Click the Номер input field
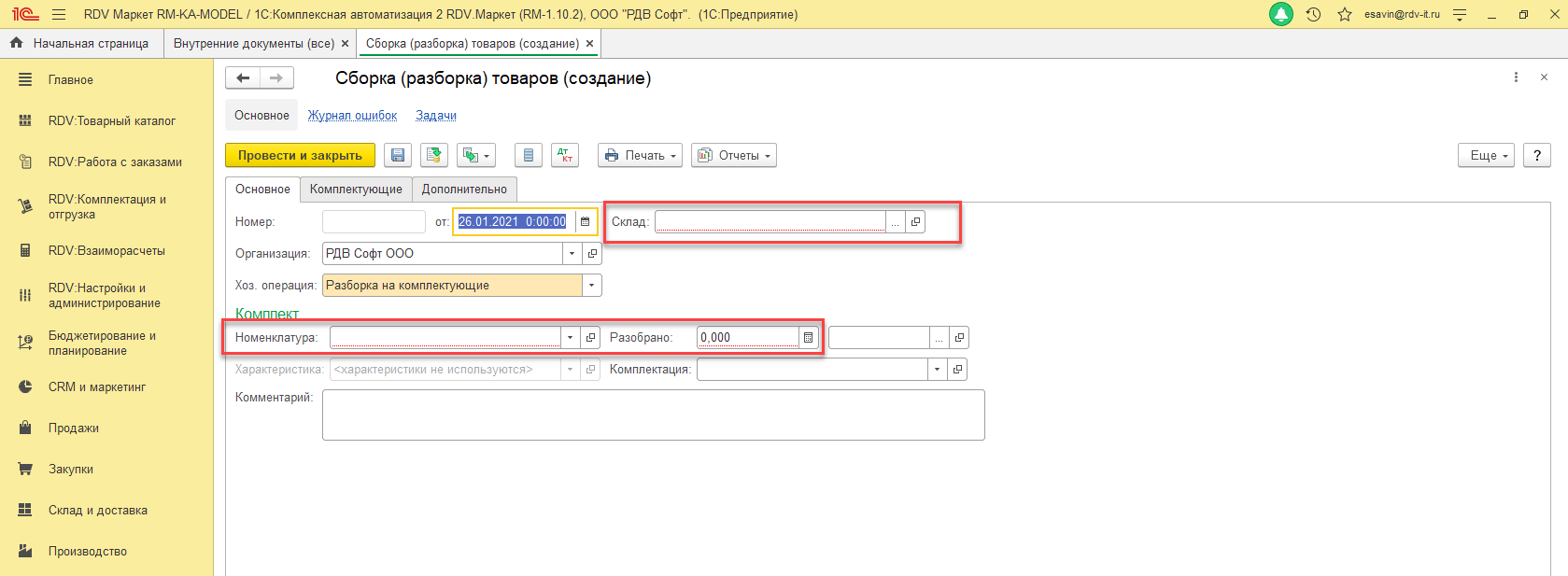Viewport: 1568px width, 576px height. point(374,222)
